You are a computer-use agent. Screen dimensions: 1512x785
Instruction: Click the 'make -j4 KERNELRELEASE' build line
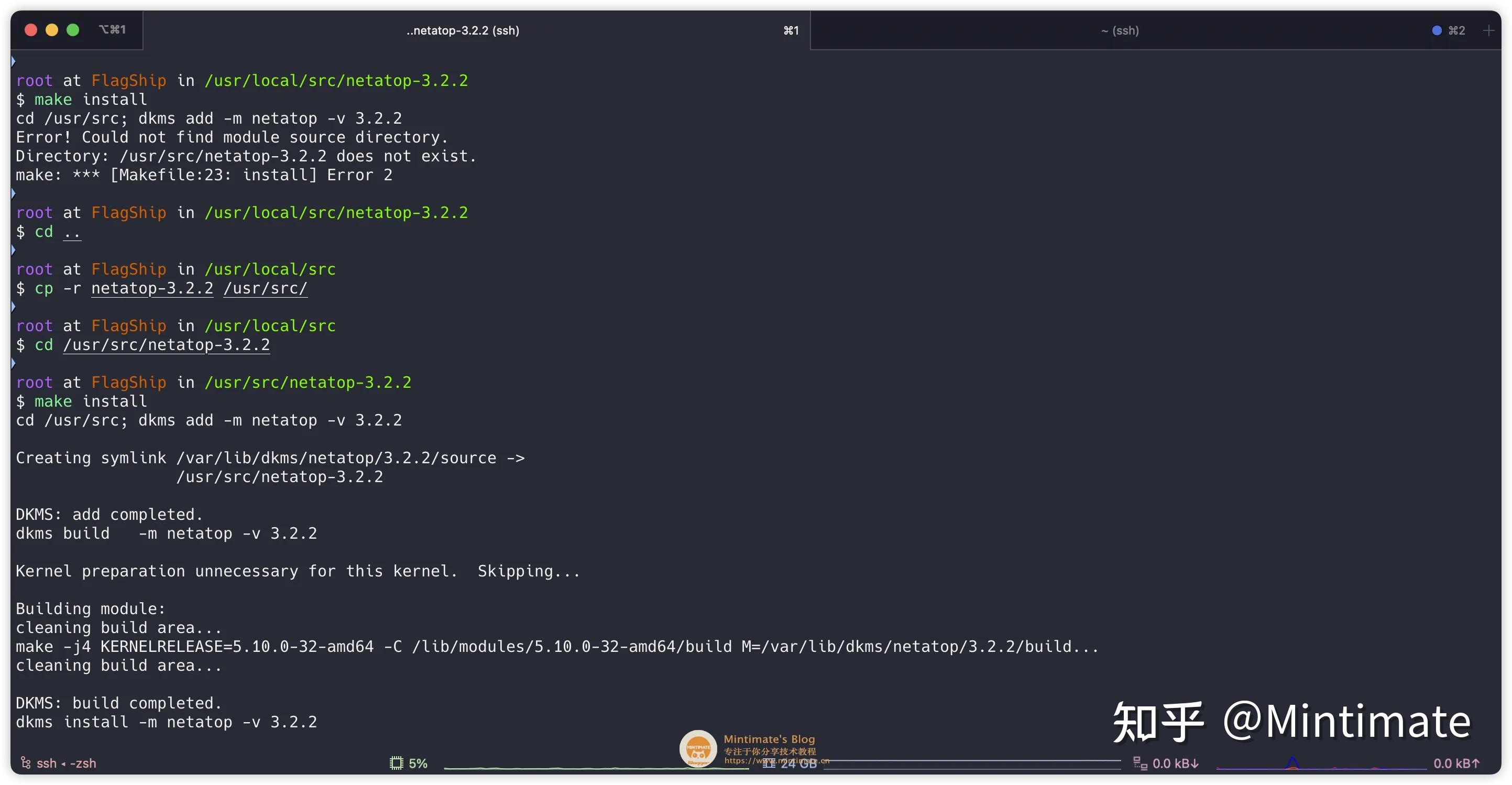pos(557,647)
